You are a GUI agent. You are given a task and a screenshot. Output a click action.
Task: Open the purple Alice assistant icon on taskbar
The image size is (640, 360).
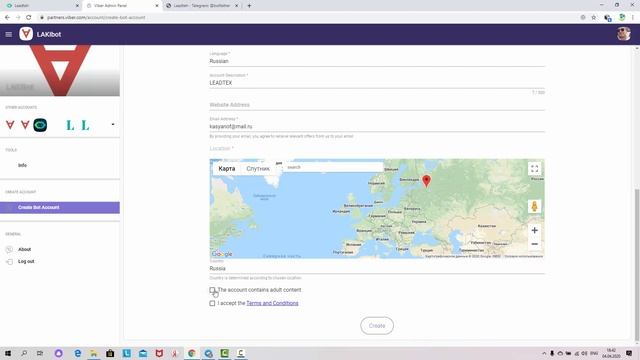coord(58,353)
